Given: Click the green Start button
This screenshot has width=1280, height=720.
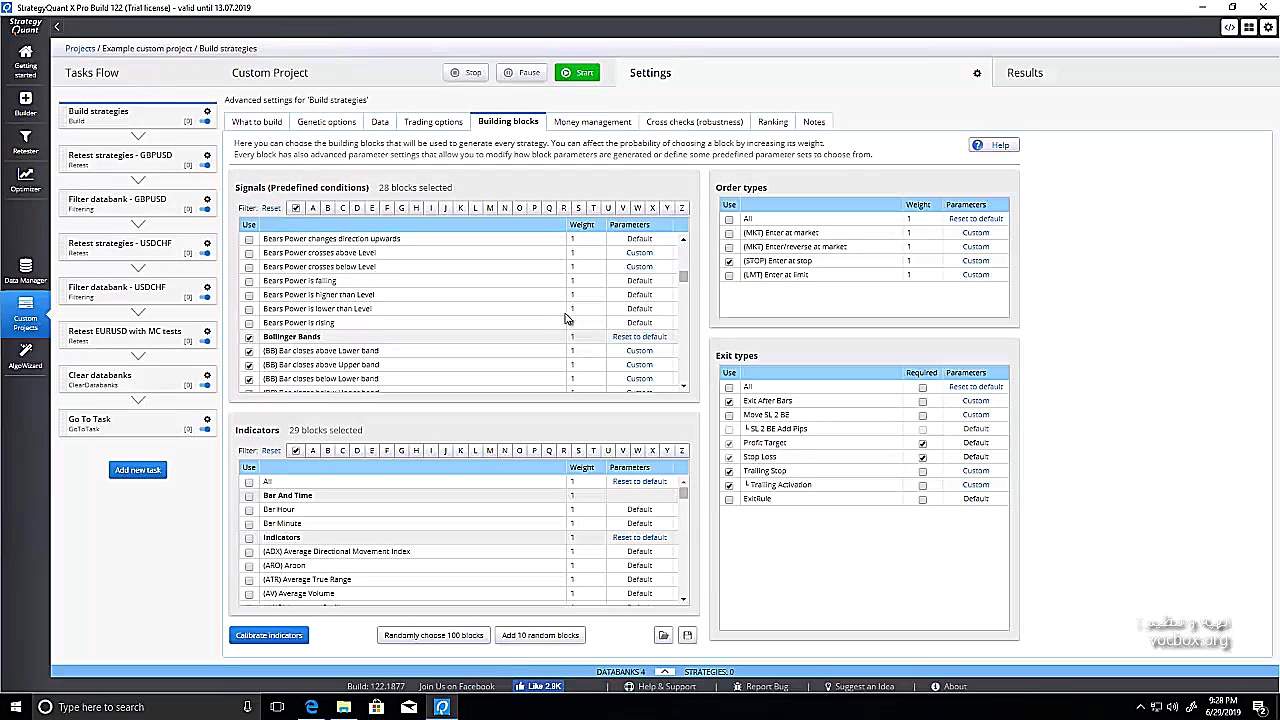Looking at the screenshot, I should coord(577,73).
